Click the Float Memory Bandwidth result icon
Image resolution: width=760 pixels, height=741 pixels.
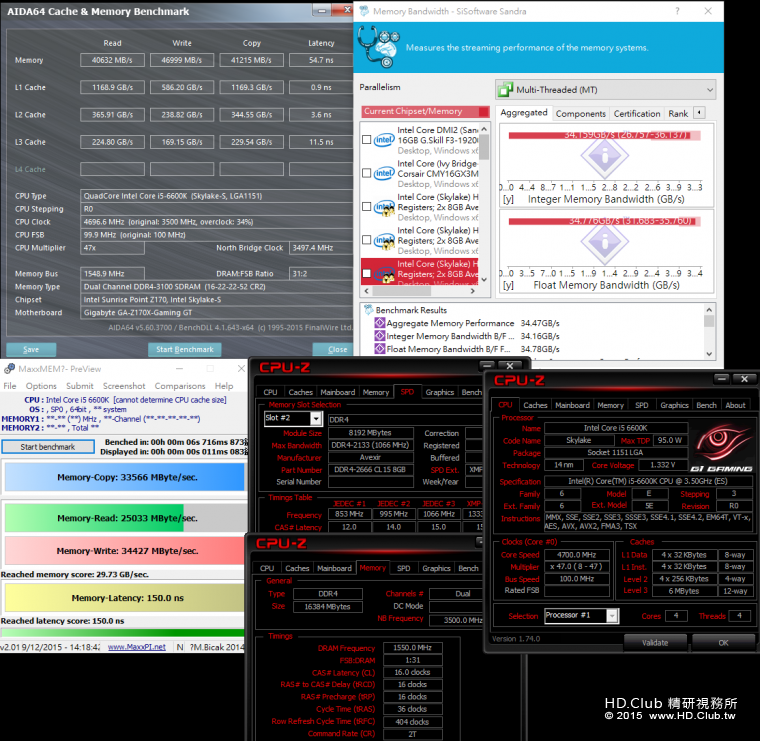(x=380, y=349)
